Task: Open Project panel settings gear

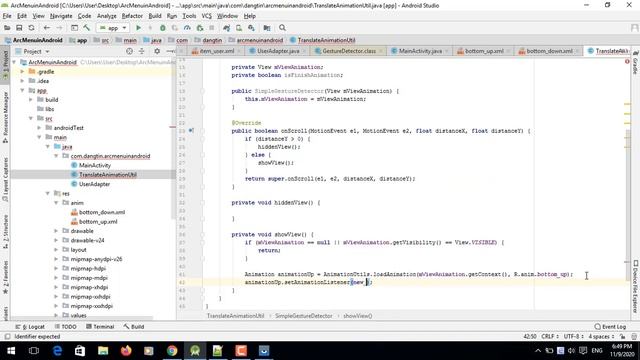Action: [157, 51]
